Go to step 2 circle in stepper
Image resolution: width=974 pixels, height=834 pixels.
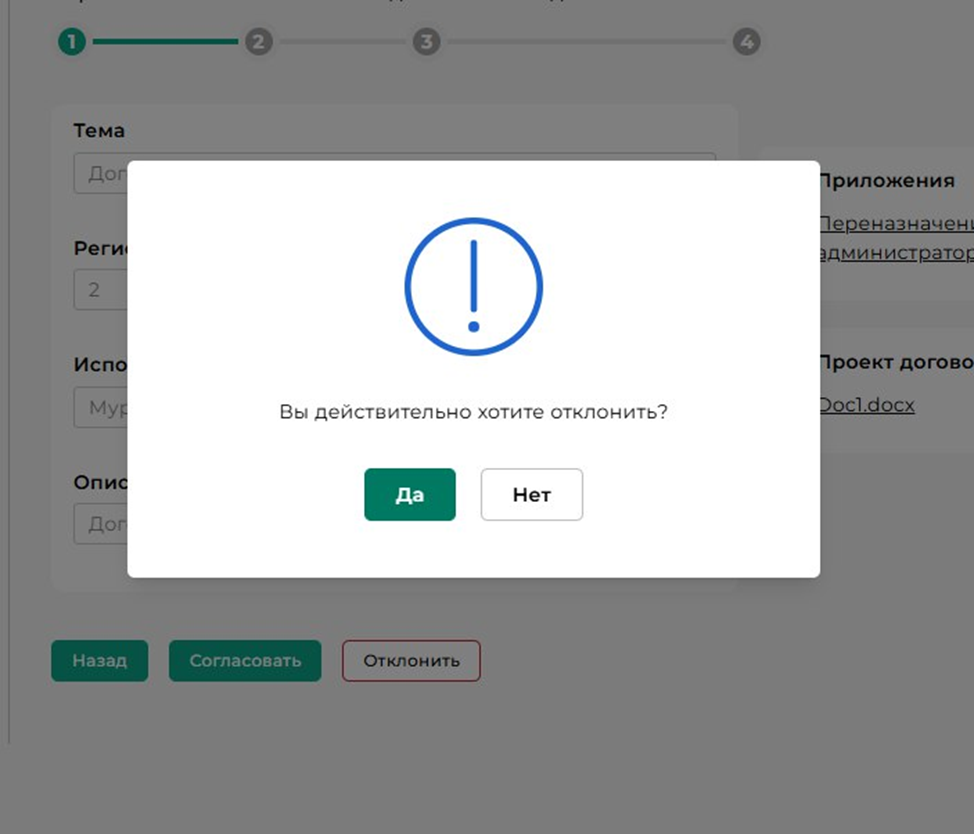259,42
